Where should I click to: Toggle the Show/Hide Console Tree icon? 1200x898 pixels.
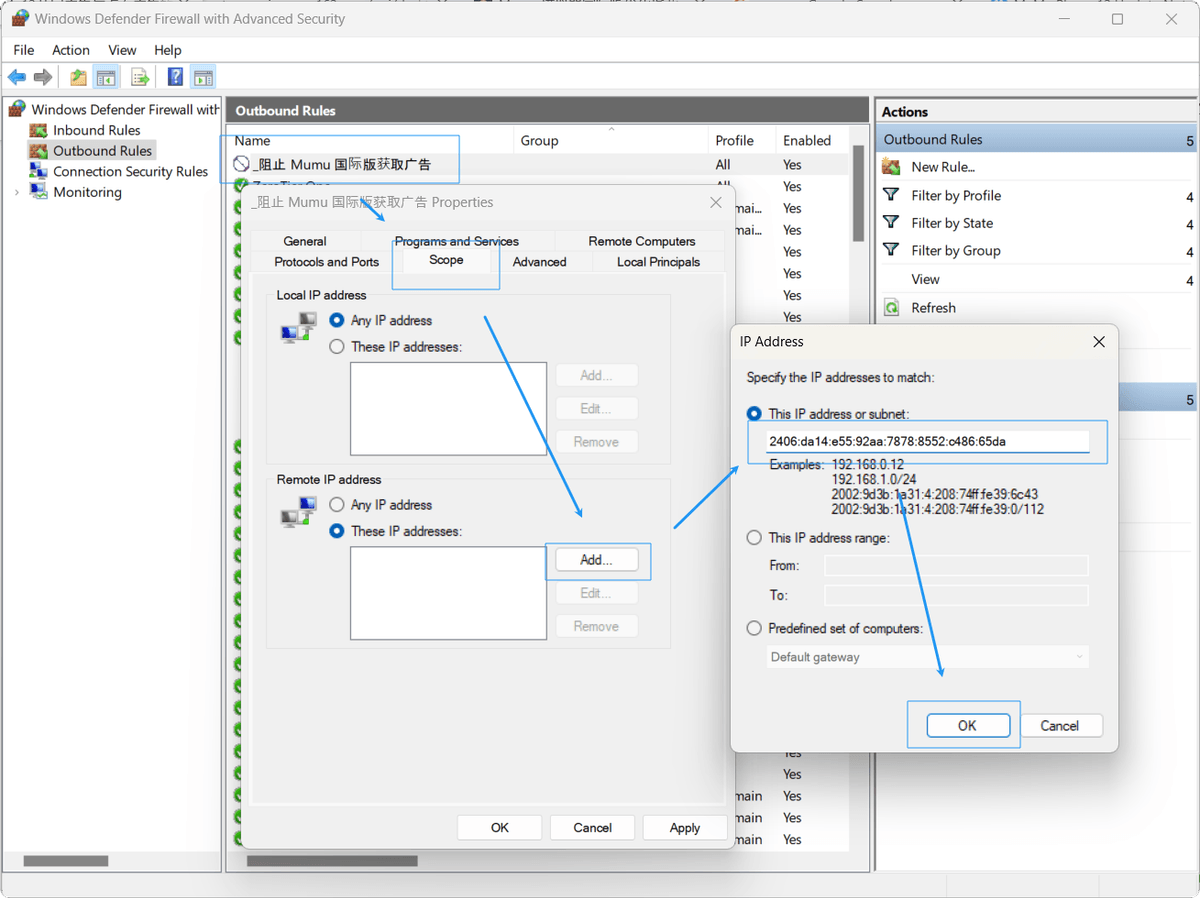pyautogui.click(x=106, y=77)
